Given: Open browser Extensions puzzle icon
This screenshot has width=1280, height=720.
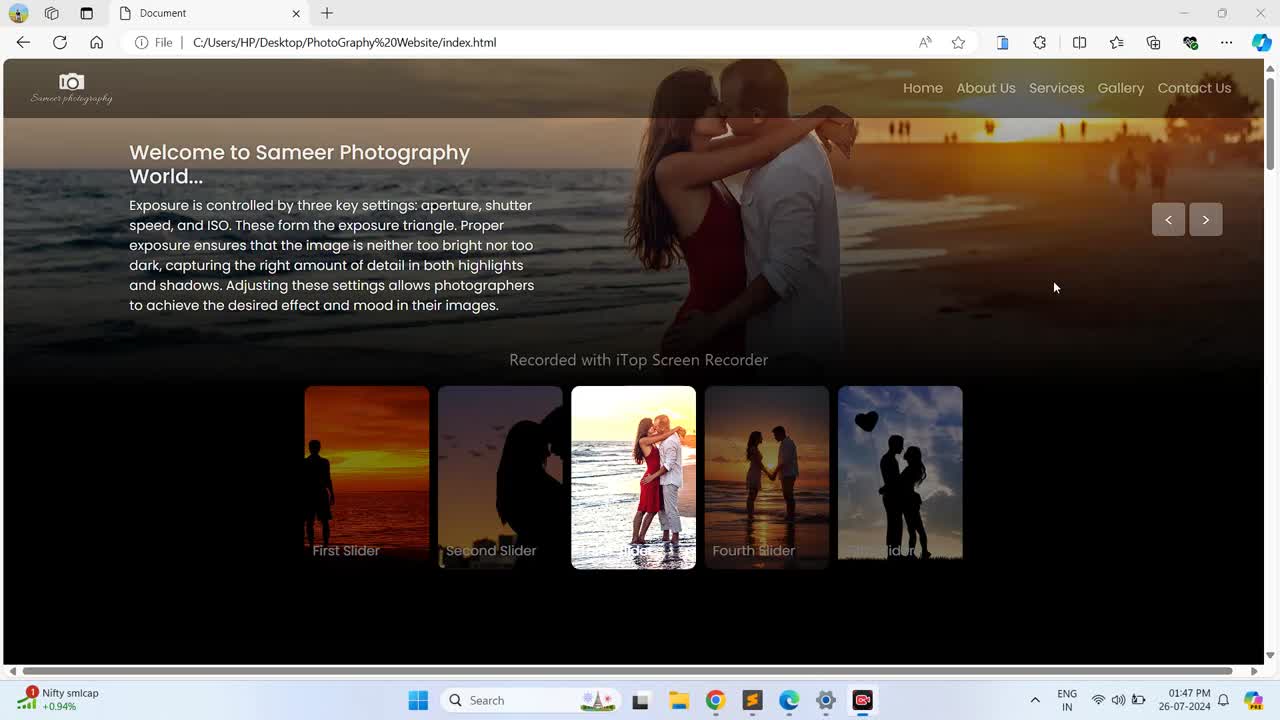Looking at the screenshot, I should pyautogui.click(x=1040, y=42).
